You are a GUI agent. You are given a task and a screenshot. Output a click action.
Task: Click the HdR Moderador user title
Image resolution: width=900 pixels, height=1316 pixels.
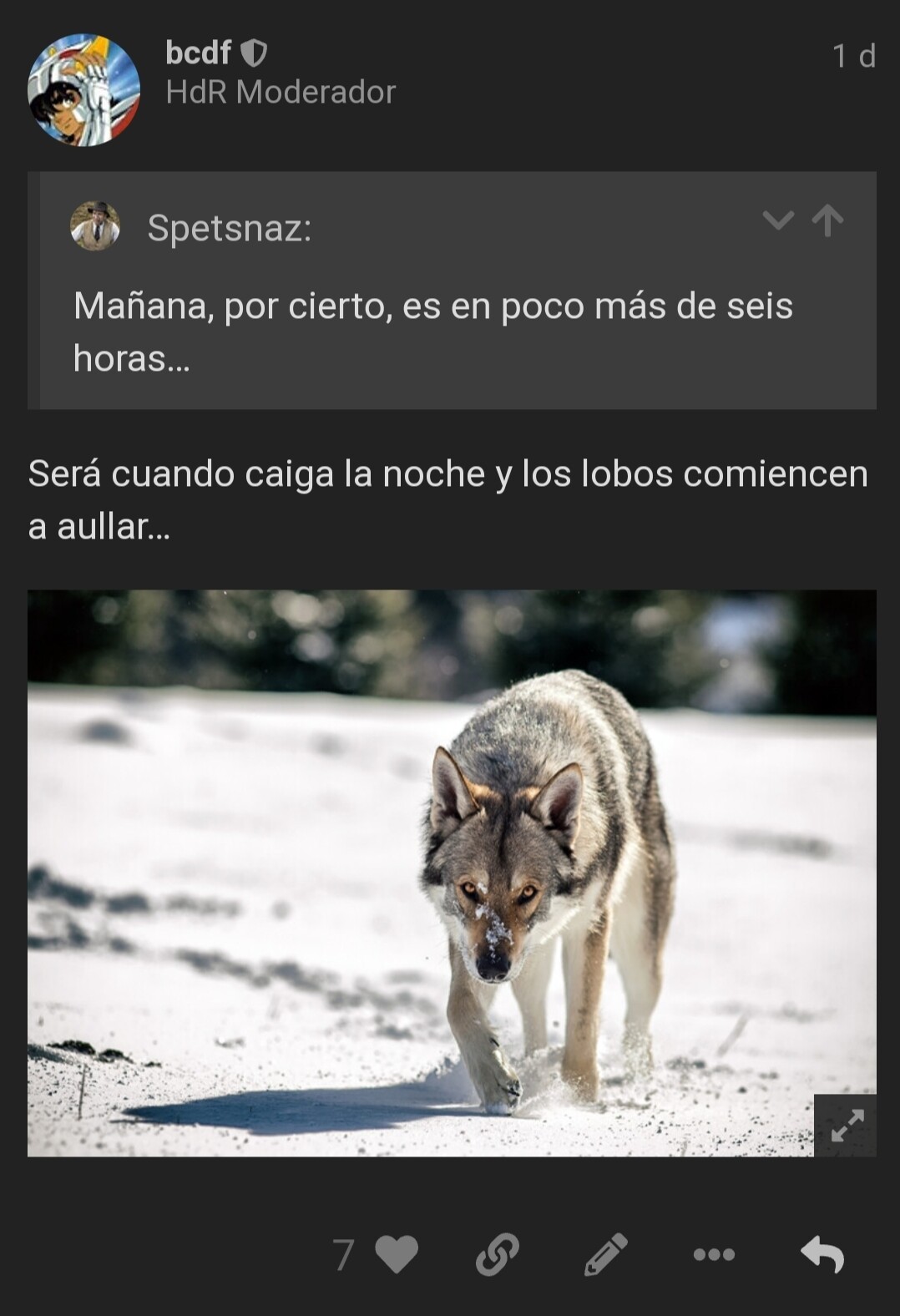coord(281,92)
